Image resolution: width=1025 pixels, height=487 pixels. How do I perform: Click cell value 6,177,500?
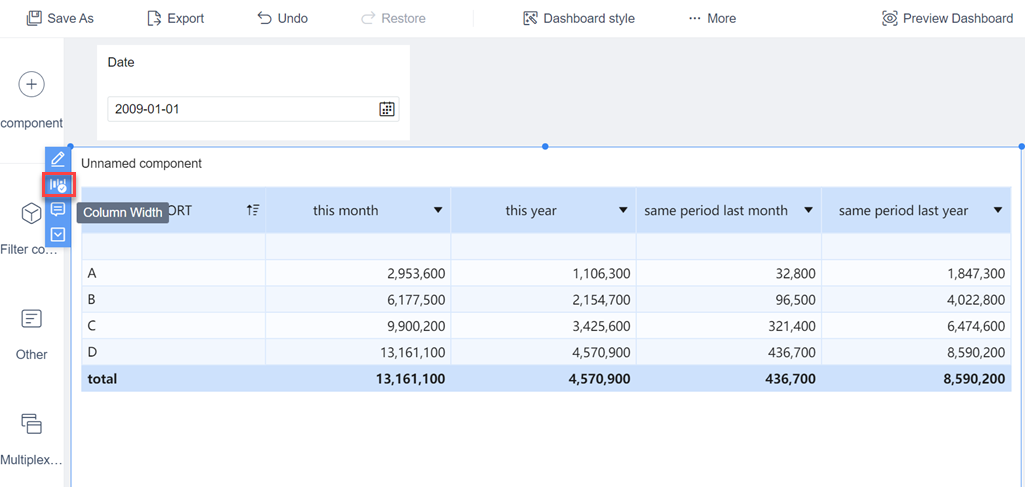click(416, 300)
